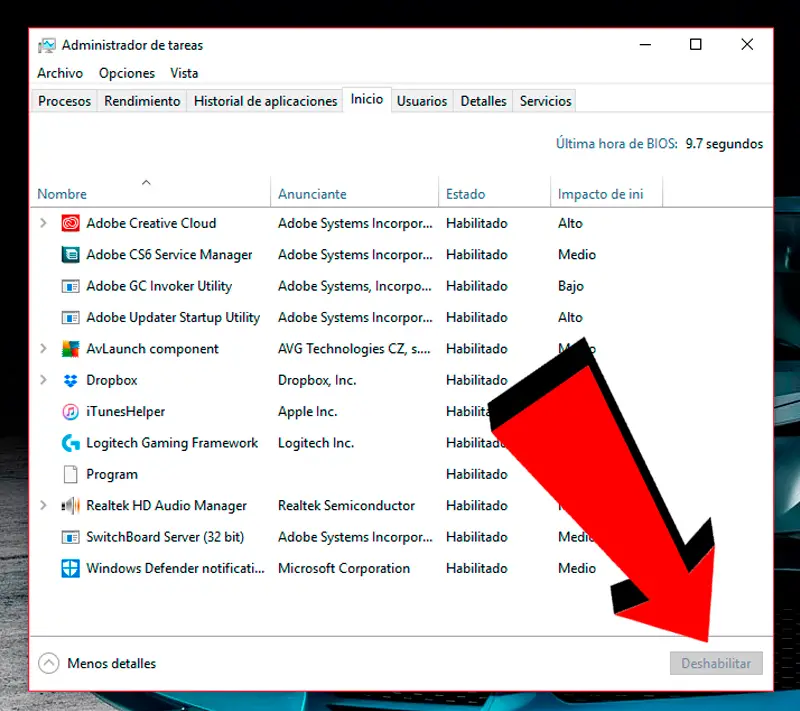Maximize the Administrador de tareas window
Screen dimensions: 800x711
click(x=695, y=45)
